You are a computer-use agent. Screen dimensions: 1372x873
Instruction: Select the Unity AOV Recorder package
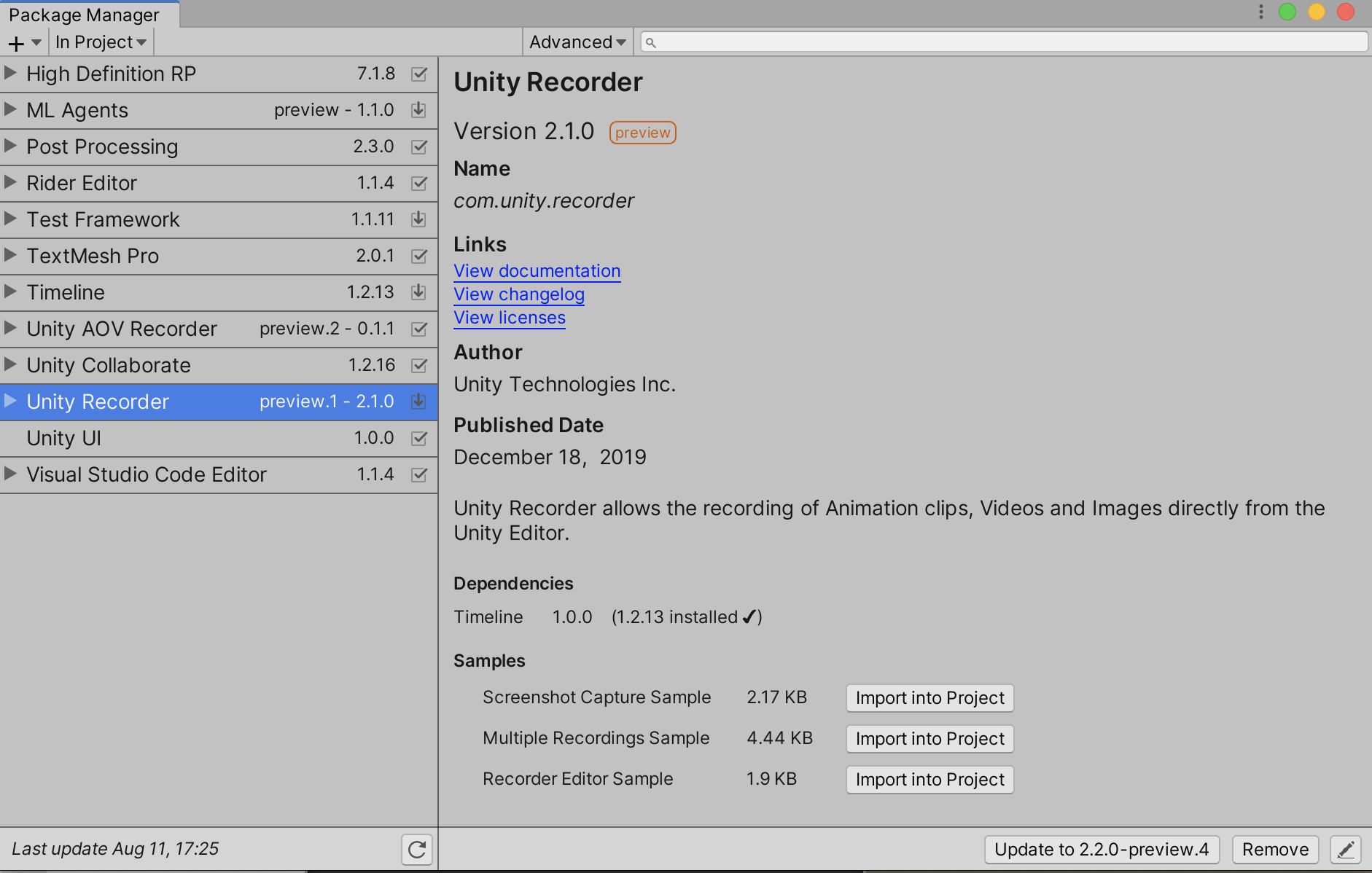(x=219, y=329)
